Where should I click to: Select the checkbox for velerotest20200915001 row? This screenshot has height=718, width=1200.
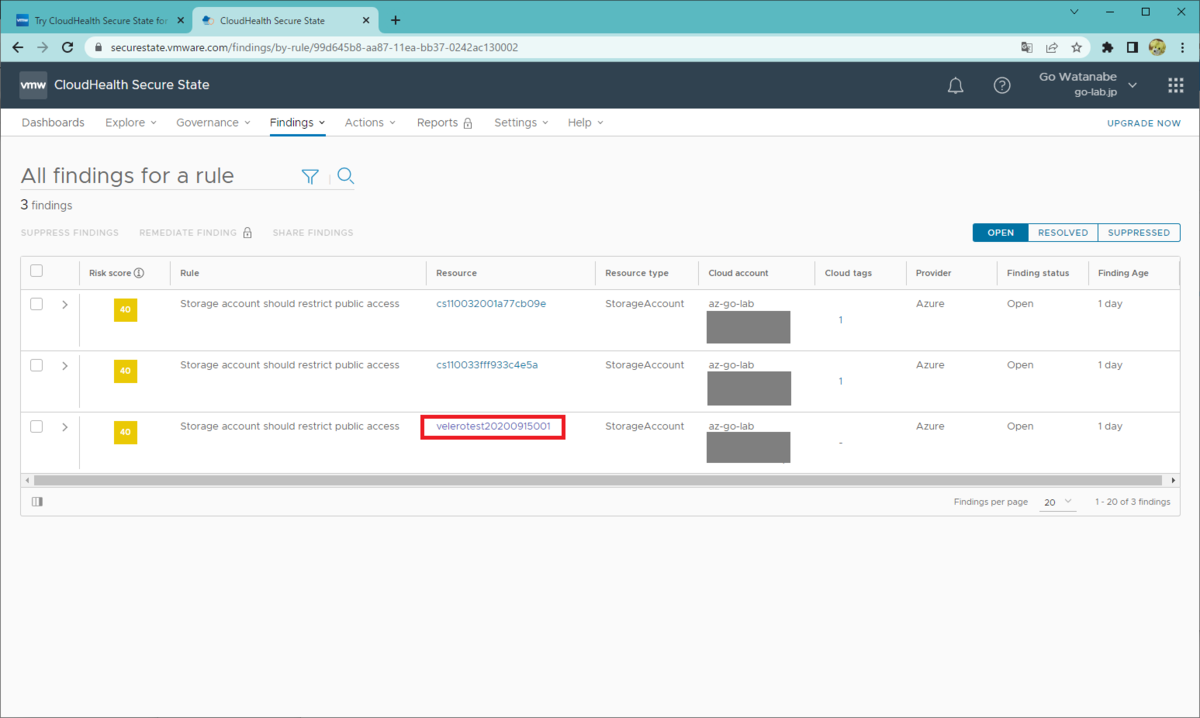(37, 426)
